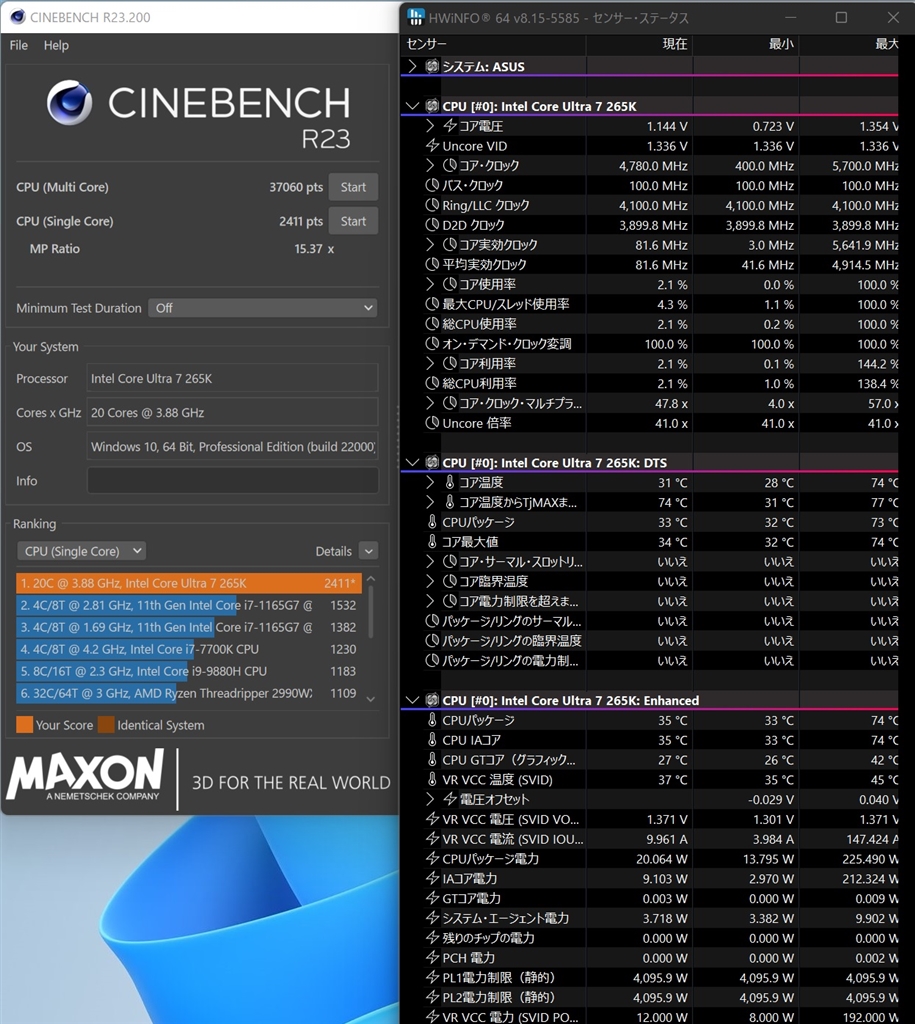This screenshot has height=1024, width=915.
Task: Select ranking entry i7-1165G7 scoring 1532
Action: 189,605
